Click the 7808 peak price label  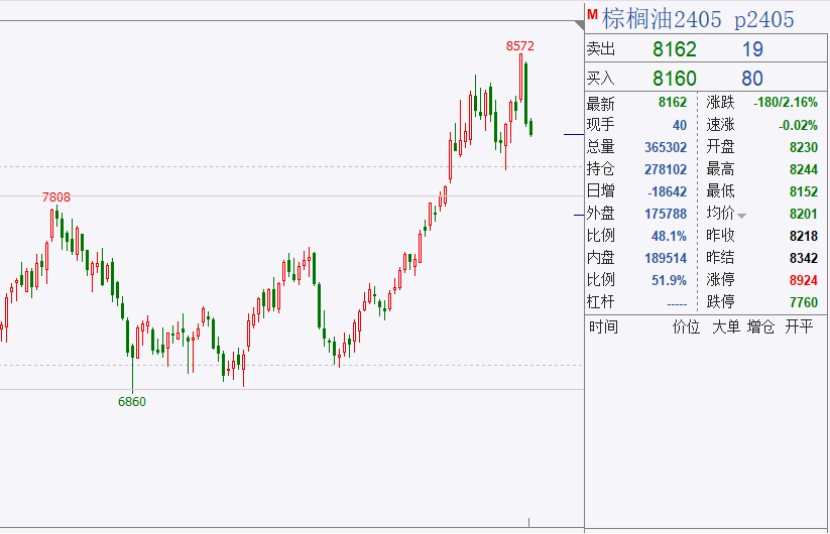tap(56, 197)
